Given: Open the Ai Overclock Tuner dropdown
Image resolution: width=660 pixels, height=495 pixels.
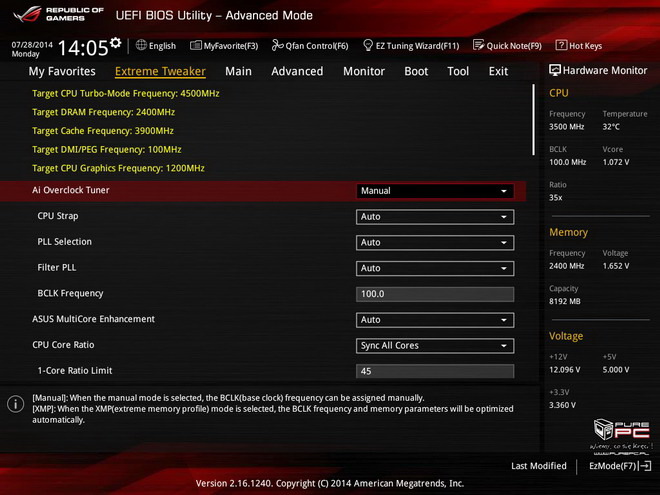Looking at the screenshot, I should pyautogui.click(x=435, y=191).
